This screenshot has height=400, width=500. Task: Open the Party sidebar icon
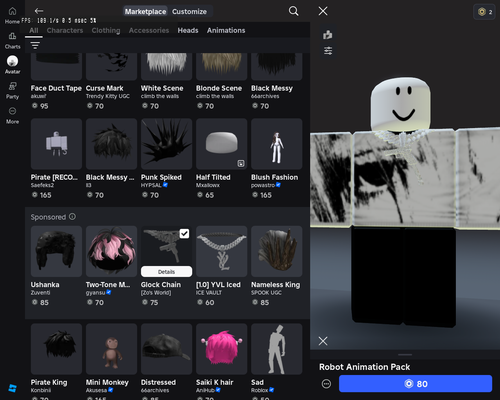(12, 86)
